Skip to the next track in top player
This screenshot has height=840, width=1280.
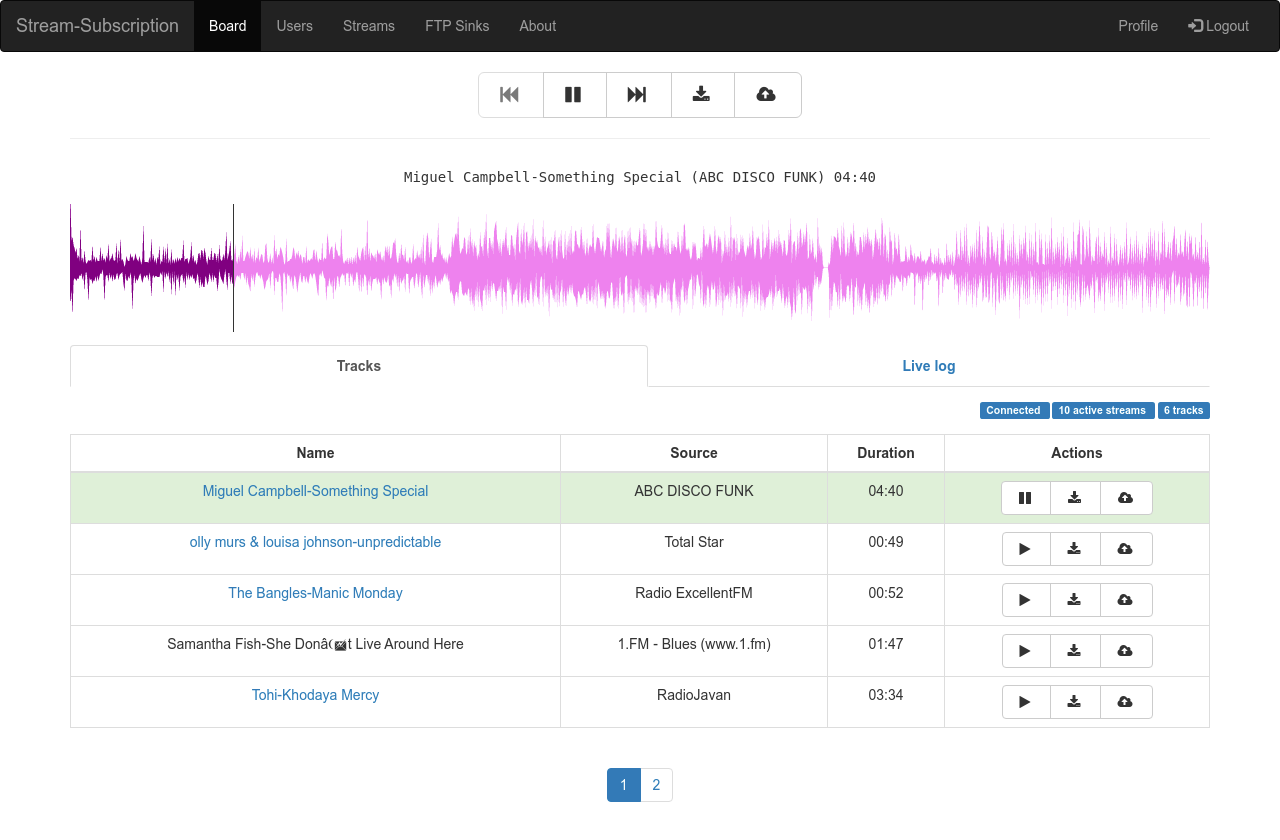click(639, 95)
